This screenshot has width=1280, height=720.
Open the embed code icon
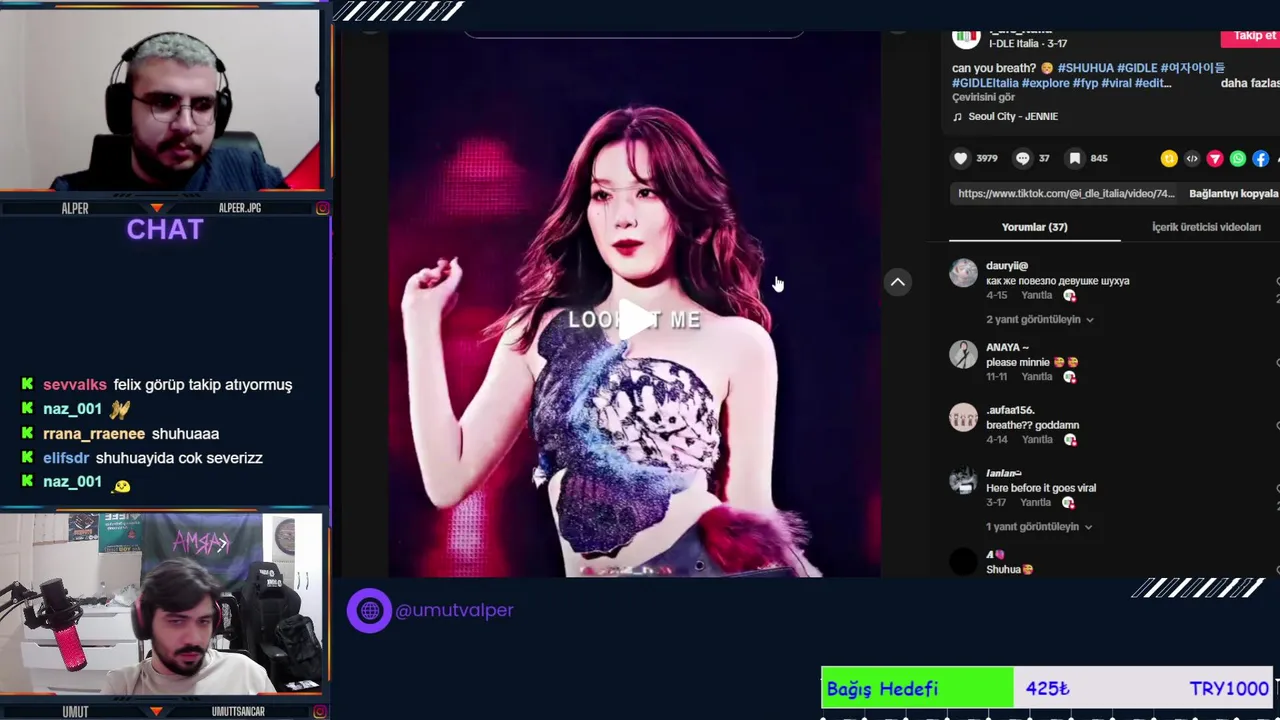(x=1192, y=158)
